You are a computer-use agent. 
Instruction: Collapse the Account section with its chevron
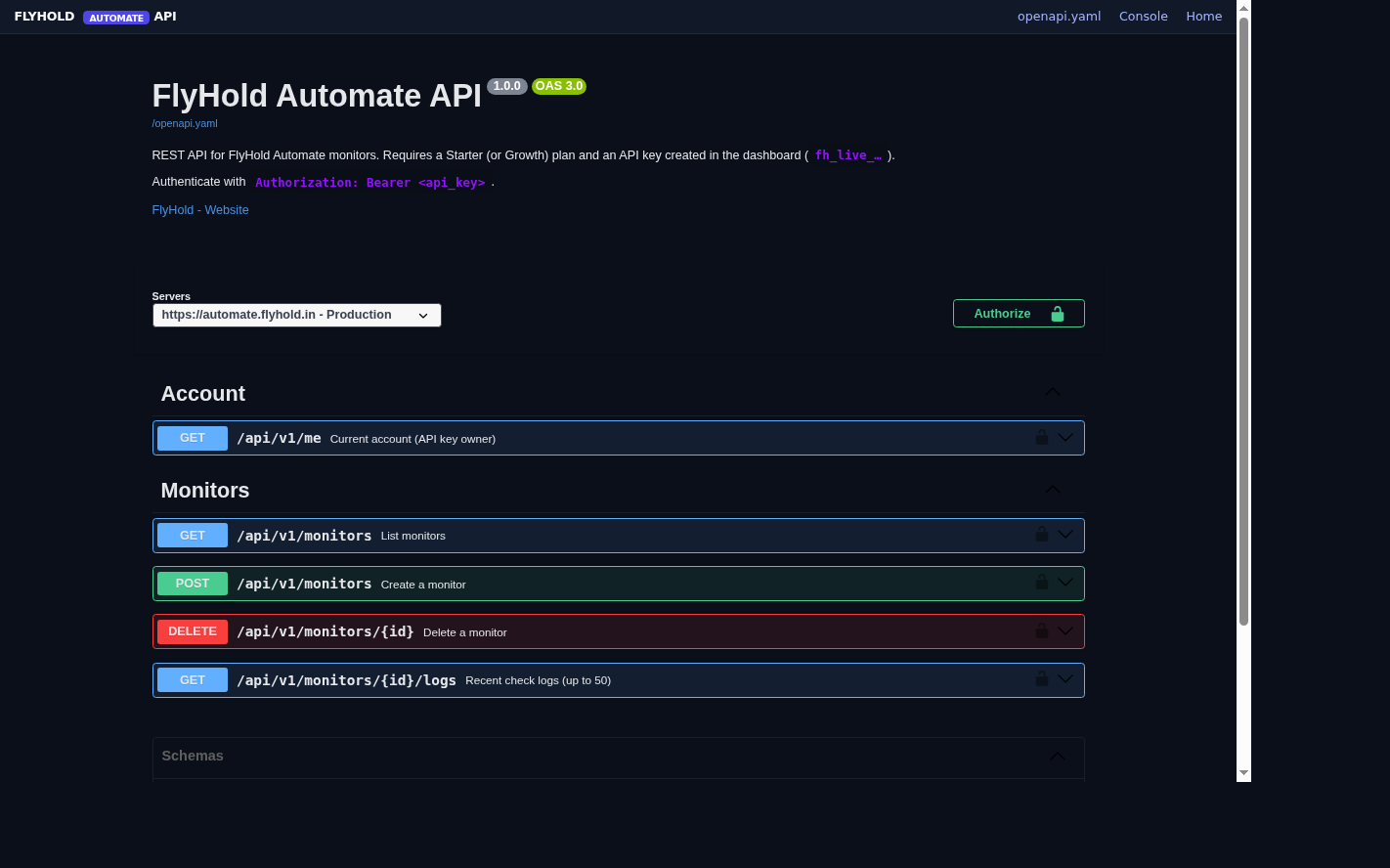click(x=1053, y=392)
